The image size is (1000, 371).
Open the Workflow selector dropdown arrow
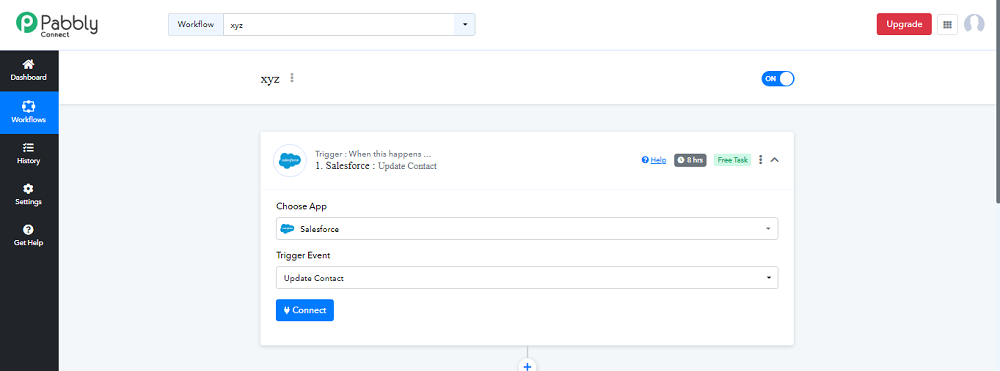click(464, 24)
